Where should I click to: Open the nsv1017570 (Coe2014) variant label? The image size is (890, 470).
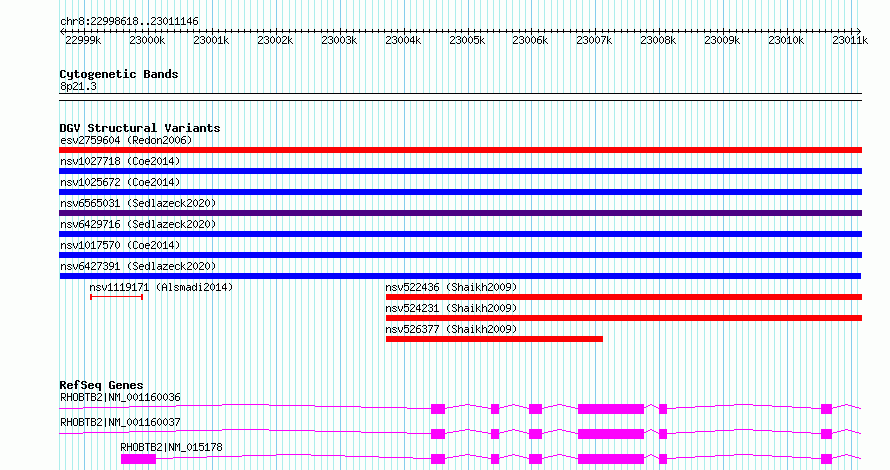coord(120,245)
